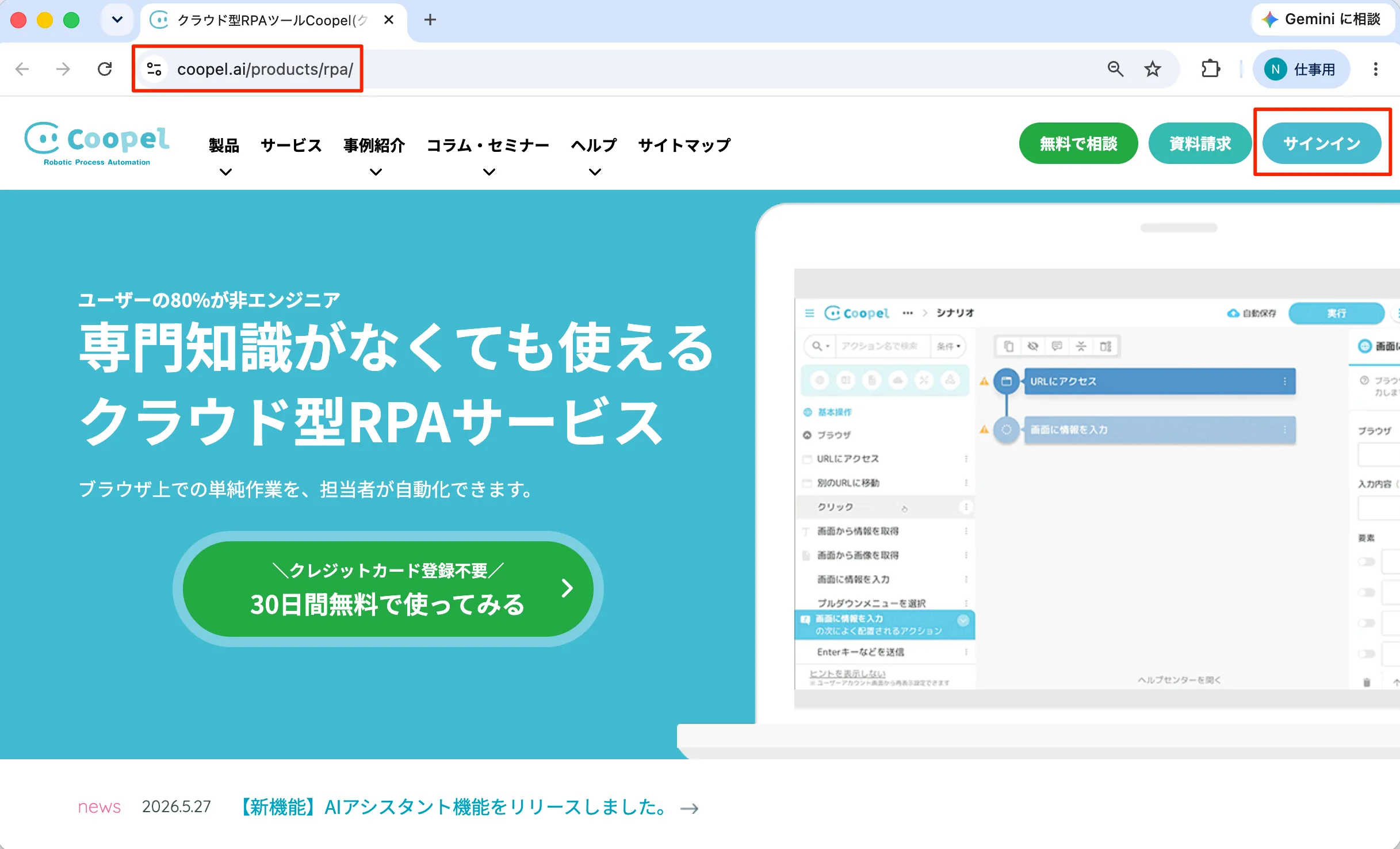Click the 無料で相談 button
The height and width of the screenshot is (849, 1400).
[1078, 143]
